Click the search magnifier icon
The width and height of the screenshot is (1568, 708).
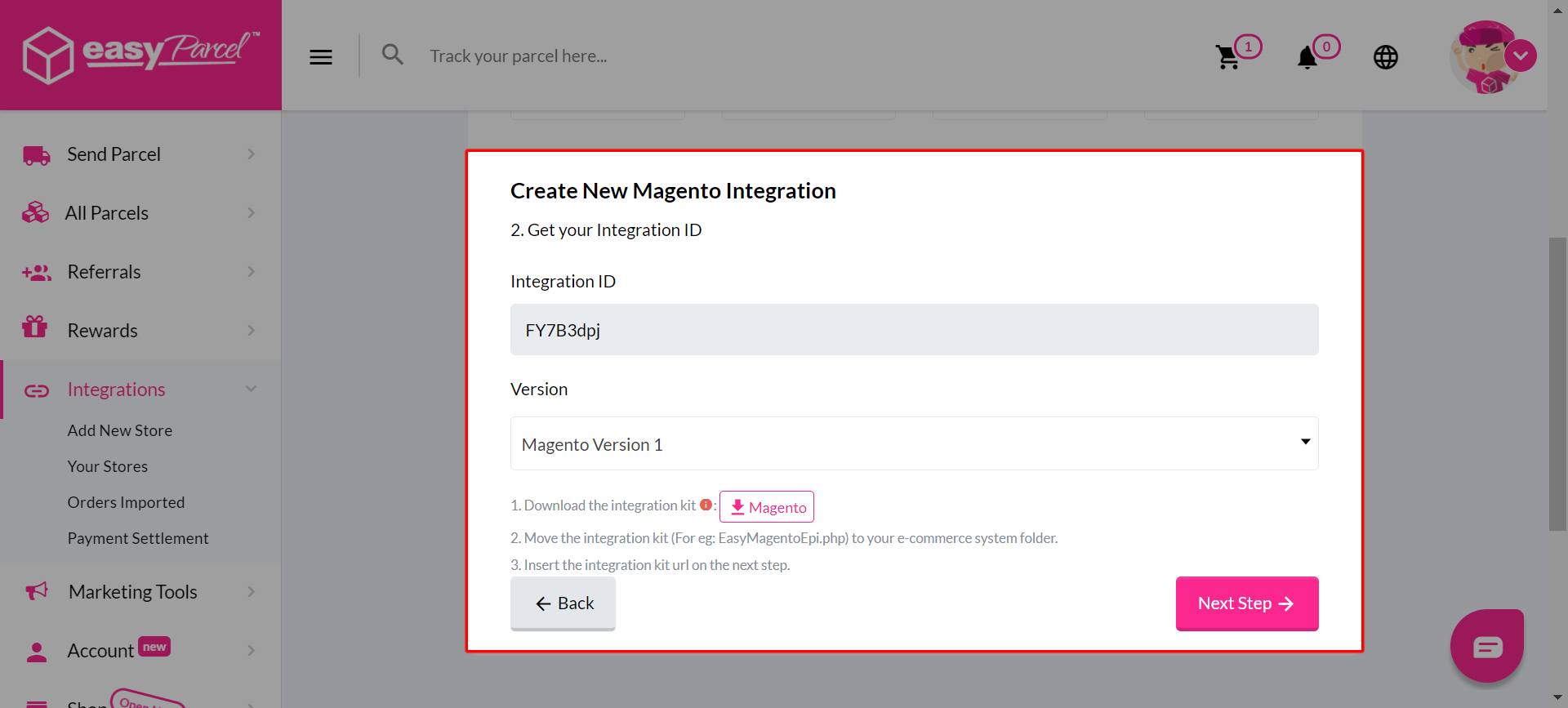(x=393, y=55)
